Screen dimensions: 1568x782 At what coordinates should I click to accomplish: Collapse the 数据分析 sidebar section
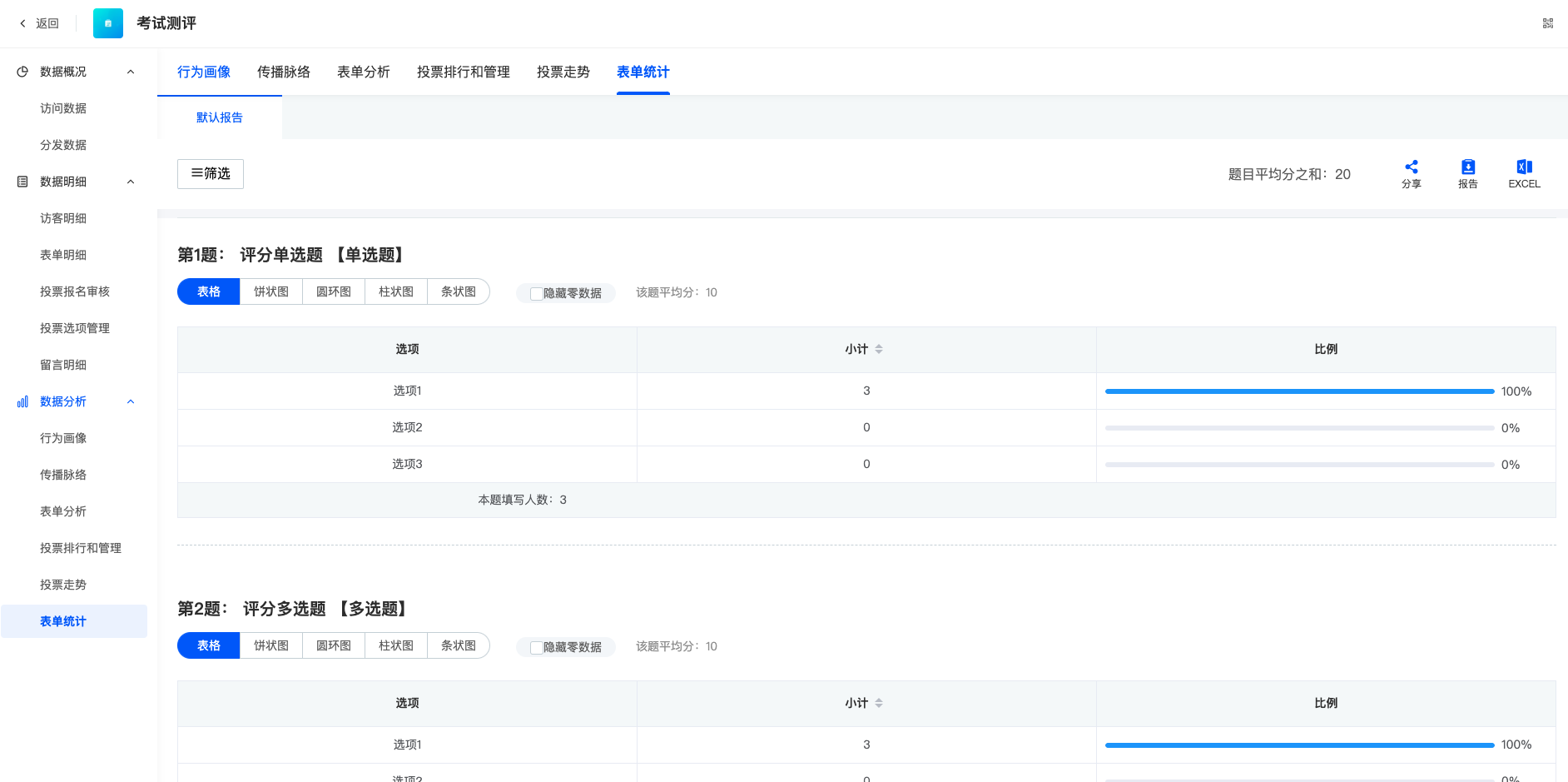(131, 401)
